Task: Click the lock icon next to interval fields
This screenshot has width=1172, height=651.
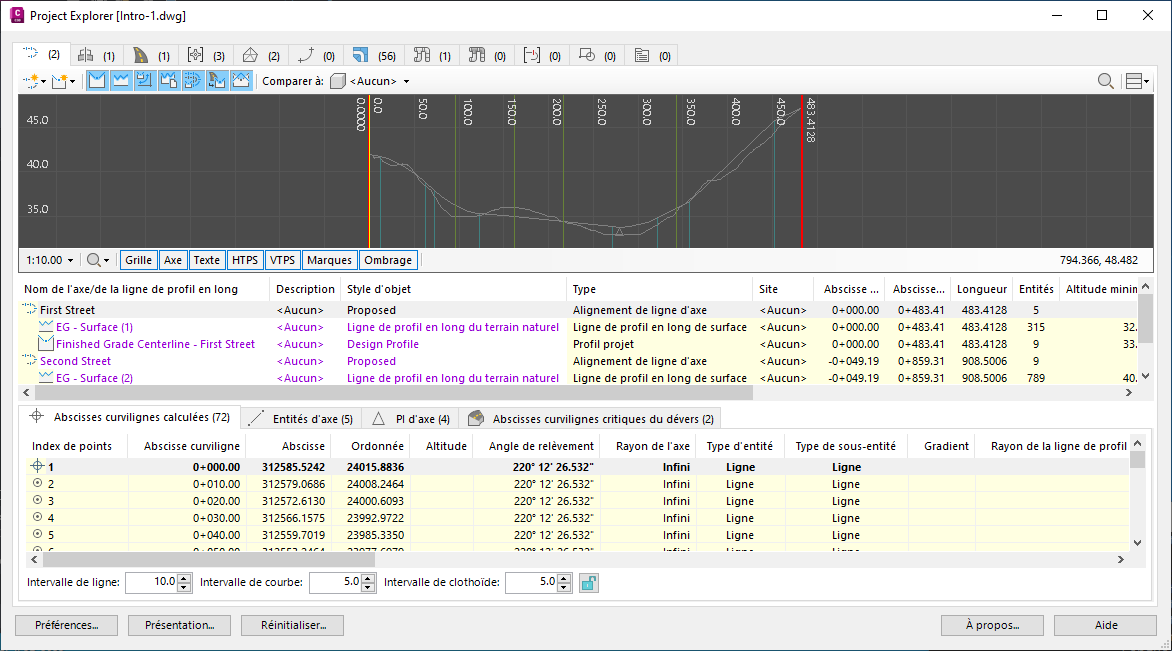Action: 589,582
